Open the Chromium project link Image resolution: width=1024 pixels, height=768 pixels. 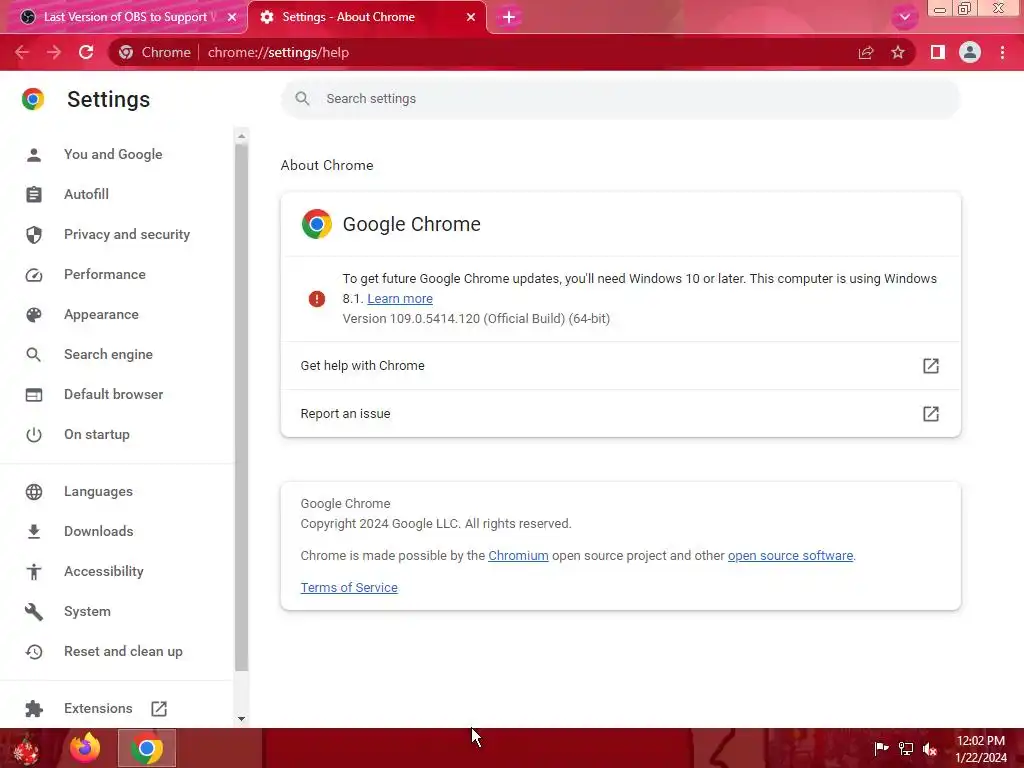(518, 555)
